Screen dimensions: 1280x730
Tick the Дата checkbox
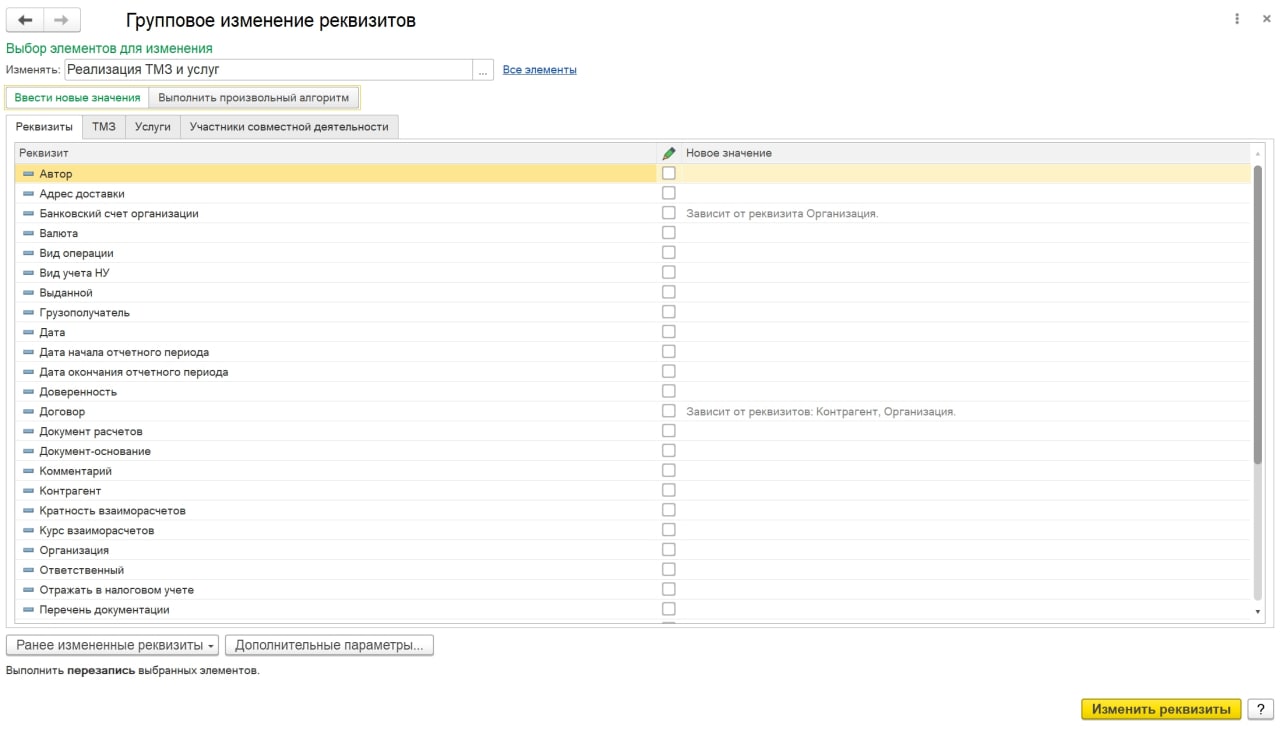pos(669,332)
